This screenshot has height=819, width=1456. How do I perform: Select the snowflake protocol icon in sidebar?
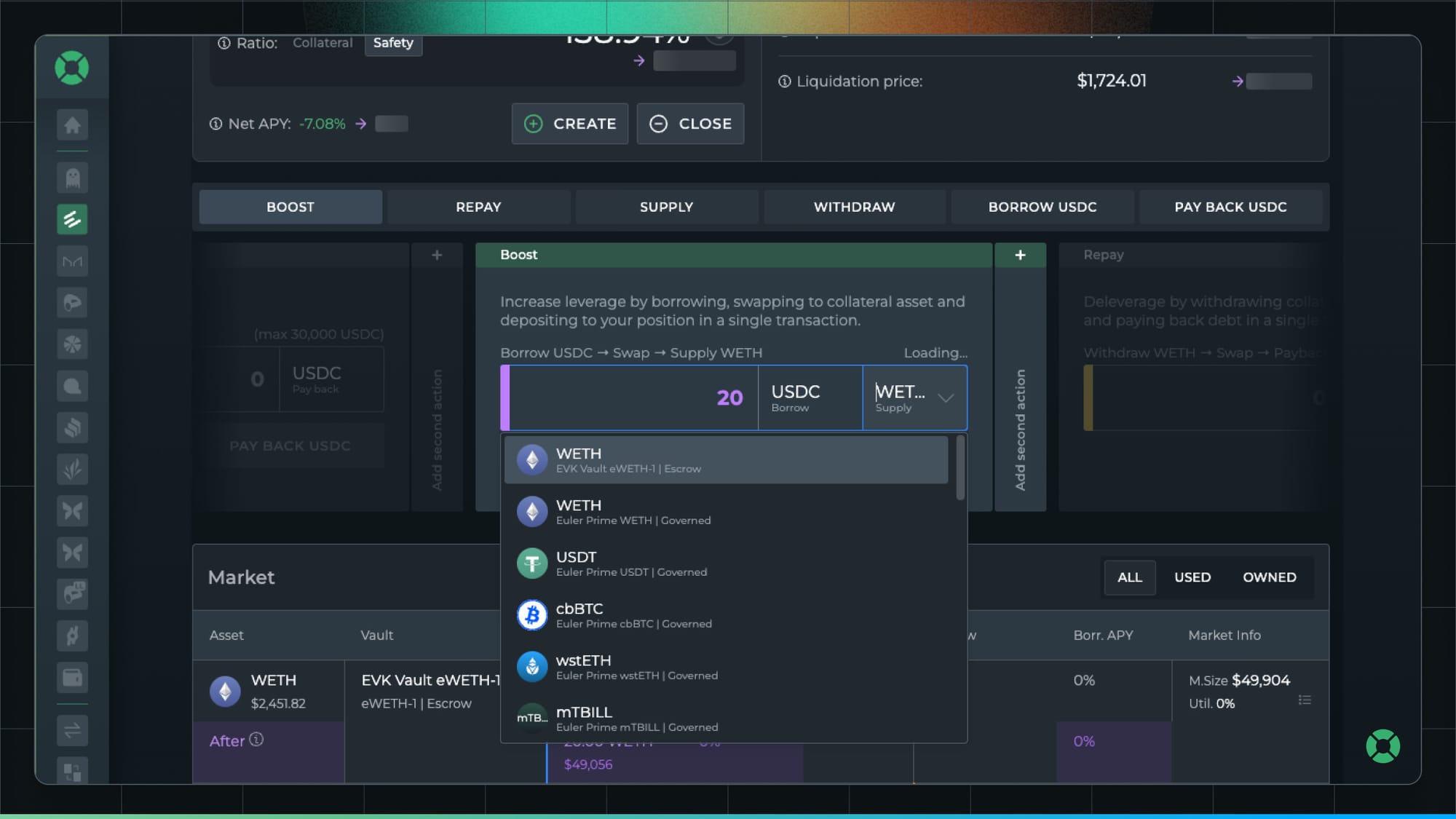pos(72,344)
